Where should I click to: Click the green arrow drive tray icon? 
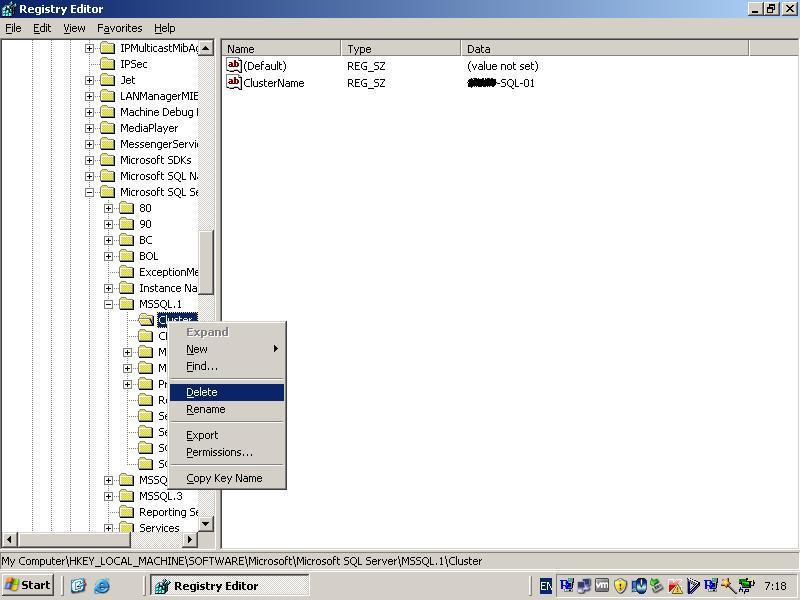[x=657, y=585]
